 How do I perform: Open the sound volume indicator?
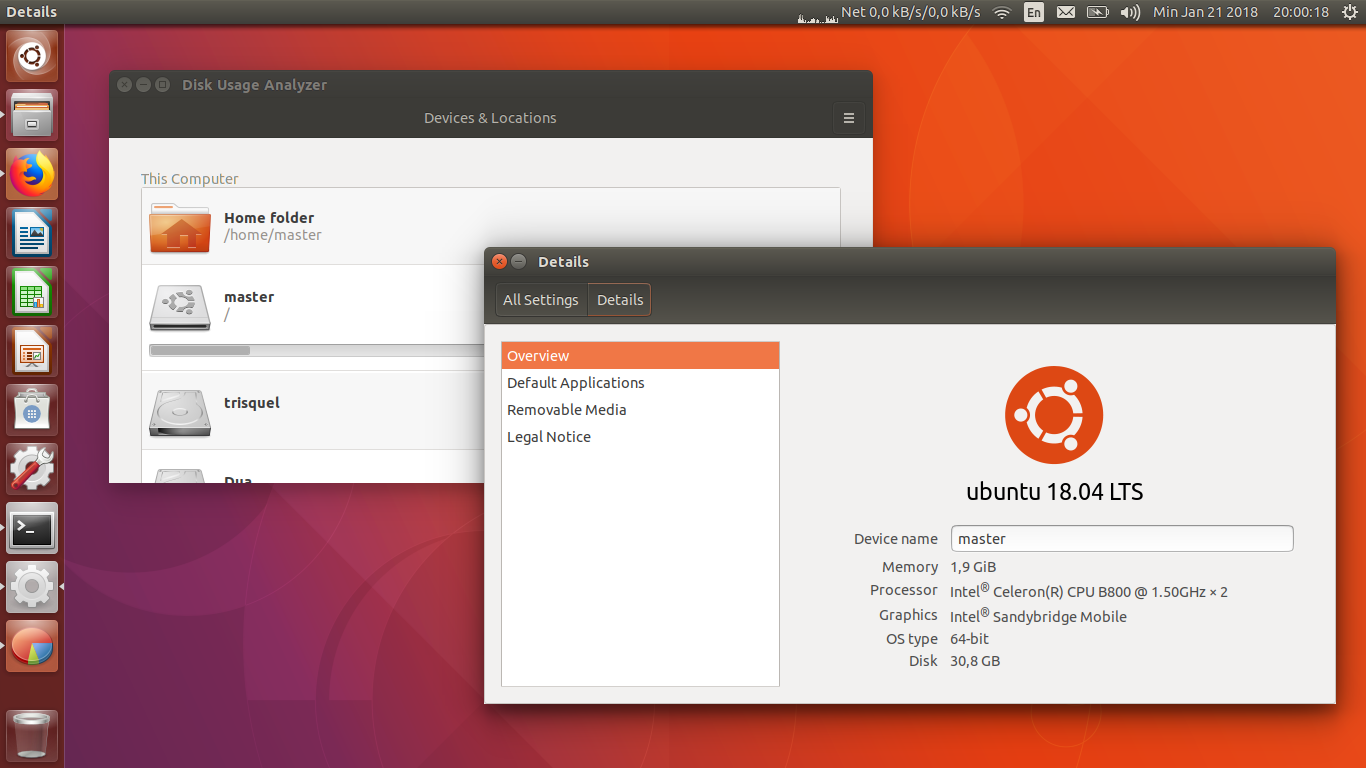pyautogui.click(x=1130, y=12)
